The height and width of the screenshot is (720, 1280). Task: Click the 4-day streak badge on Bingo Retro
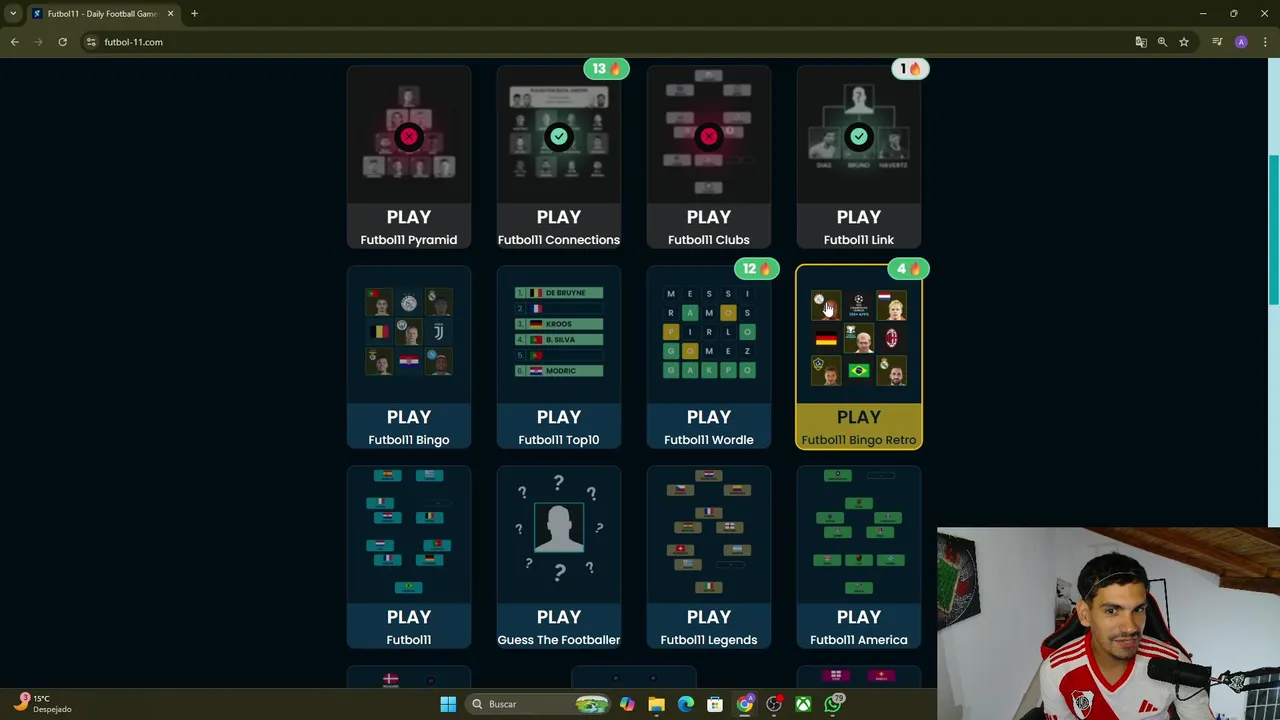(908, 269)
